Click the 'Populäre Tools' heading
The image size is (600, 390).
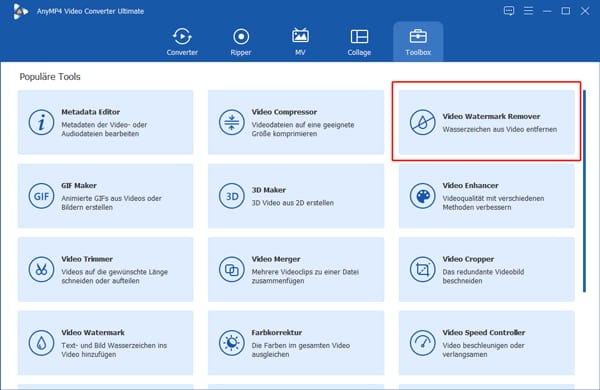pyautogui.click(x=50, y=77)
